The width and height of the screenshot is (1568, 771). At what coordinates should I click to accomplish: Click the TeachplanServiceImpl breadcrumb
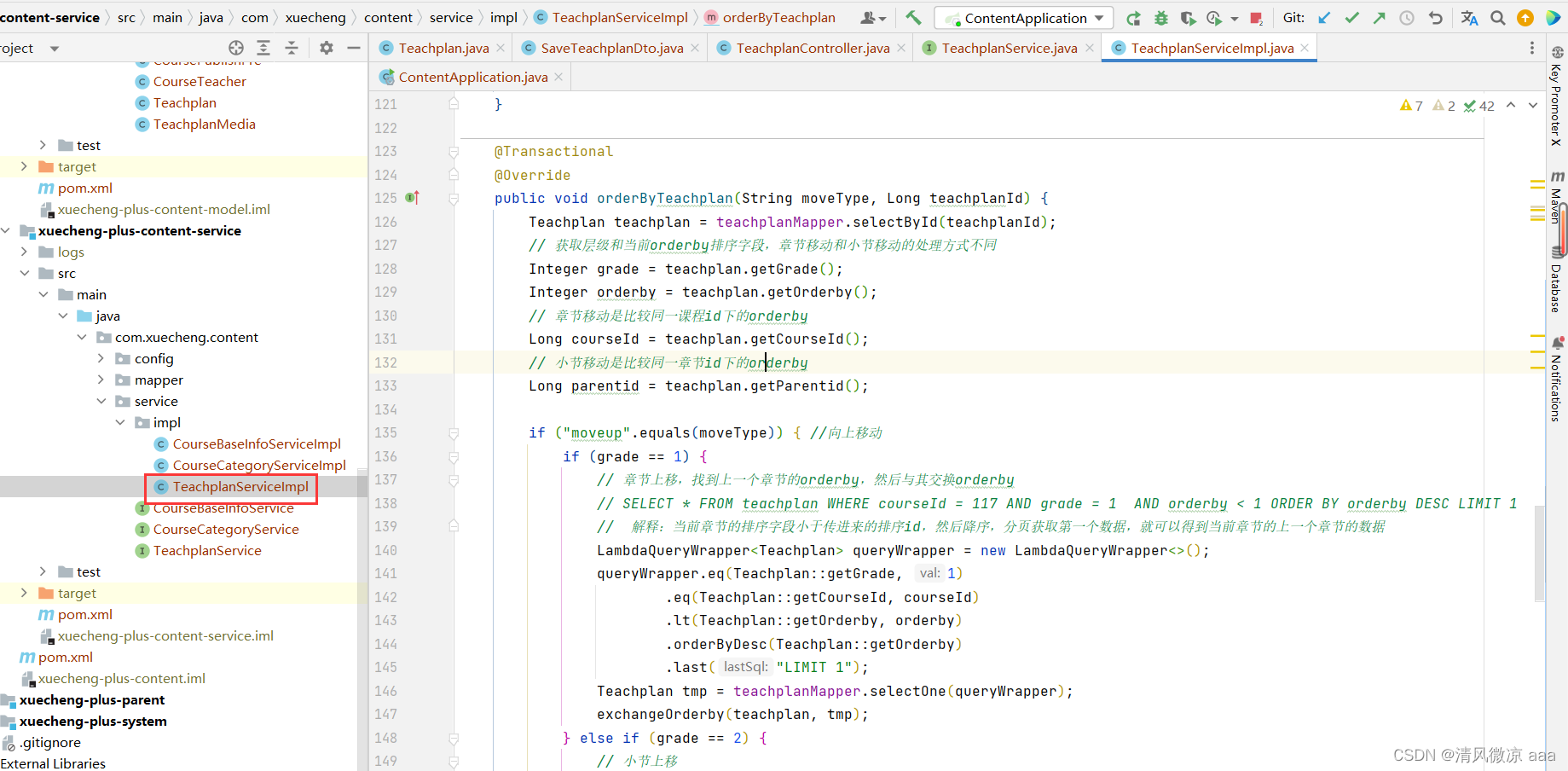click(x=611, y=18)
